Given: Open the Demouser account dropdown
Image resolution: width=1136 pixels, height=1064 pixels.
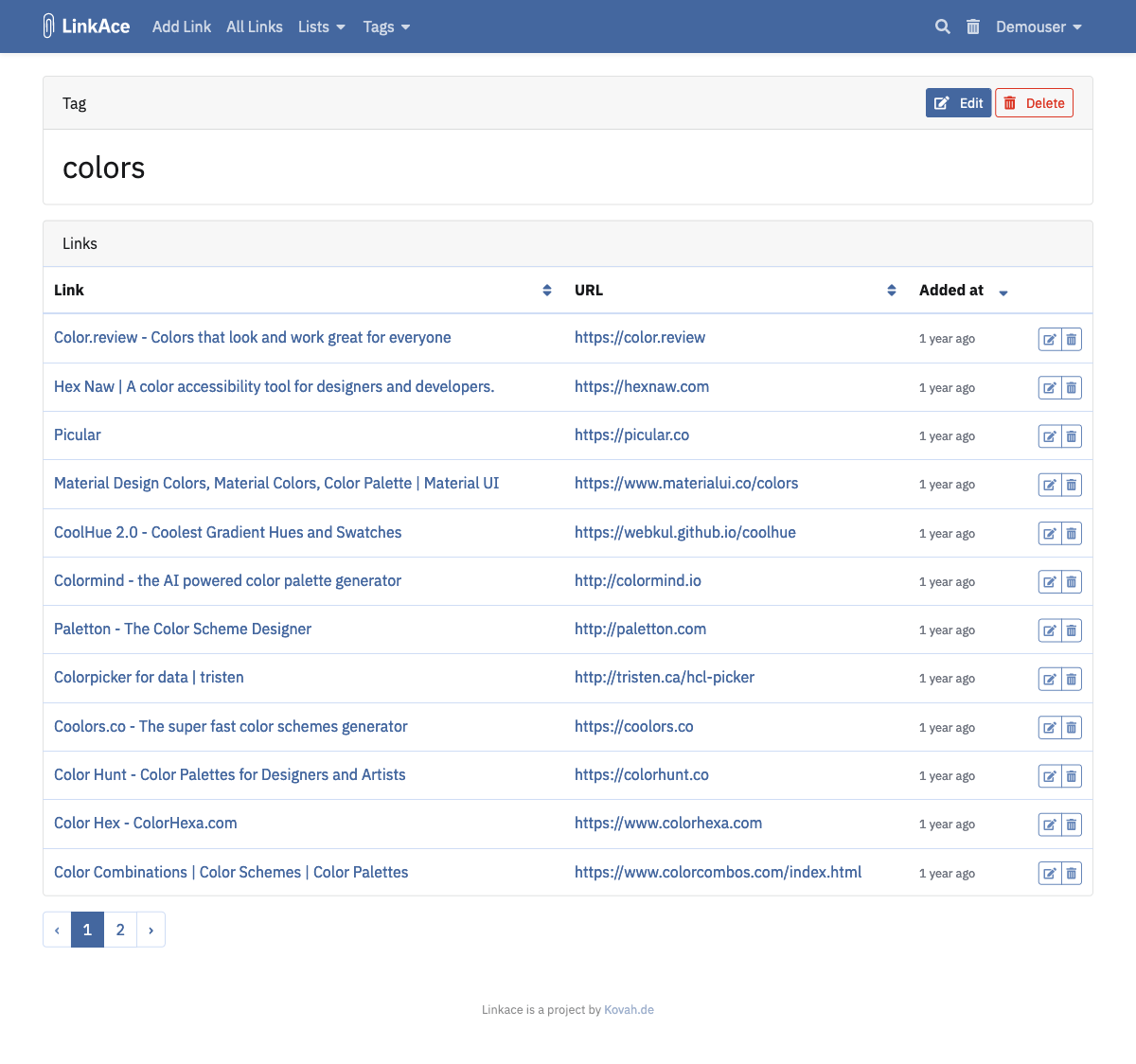Looking at the screenshot, I should [x=1038, y=27].
